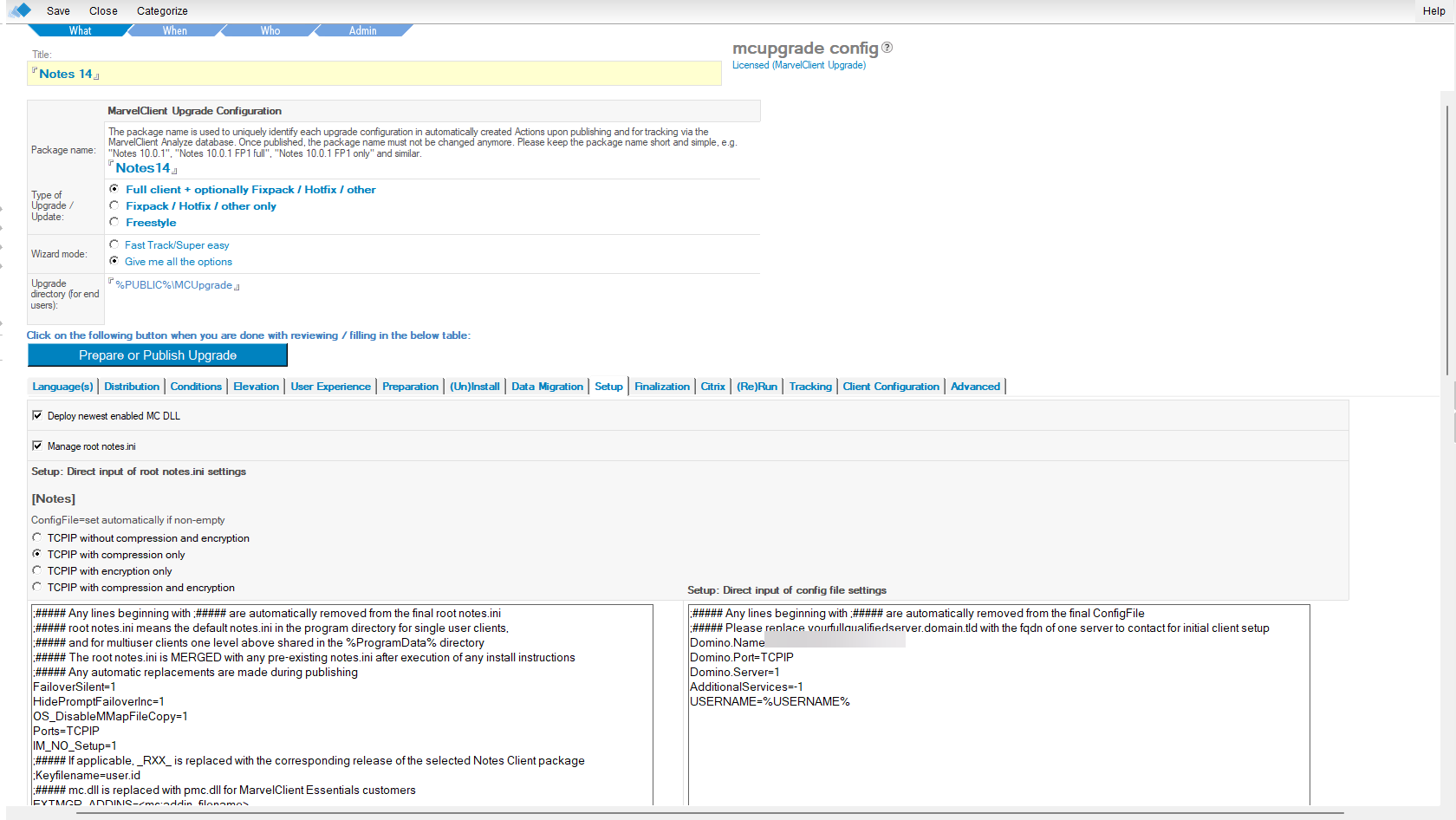Viewport: 1456px width, 820px height.
Task: Open the Help menu
Action: 1433,11
